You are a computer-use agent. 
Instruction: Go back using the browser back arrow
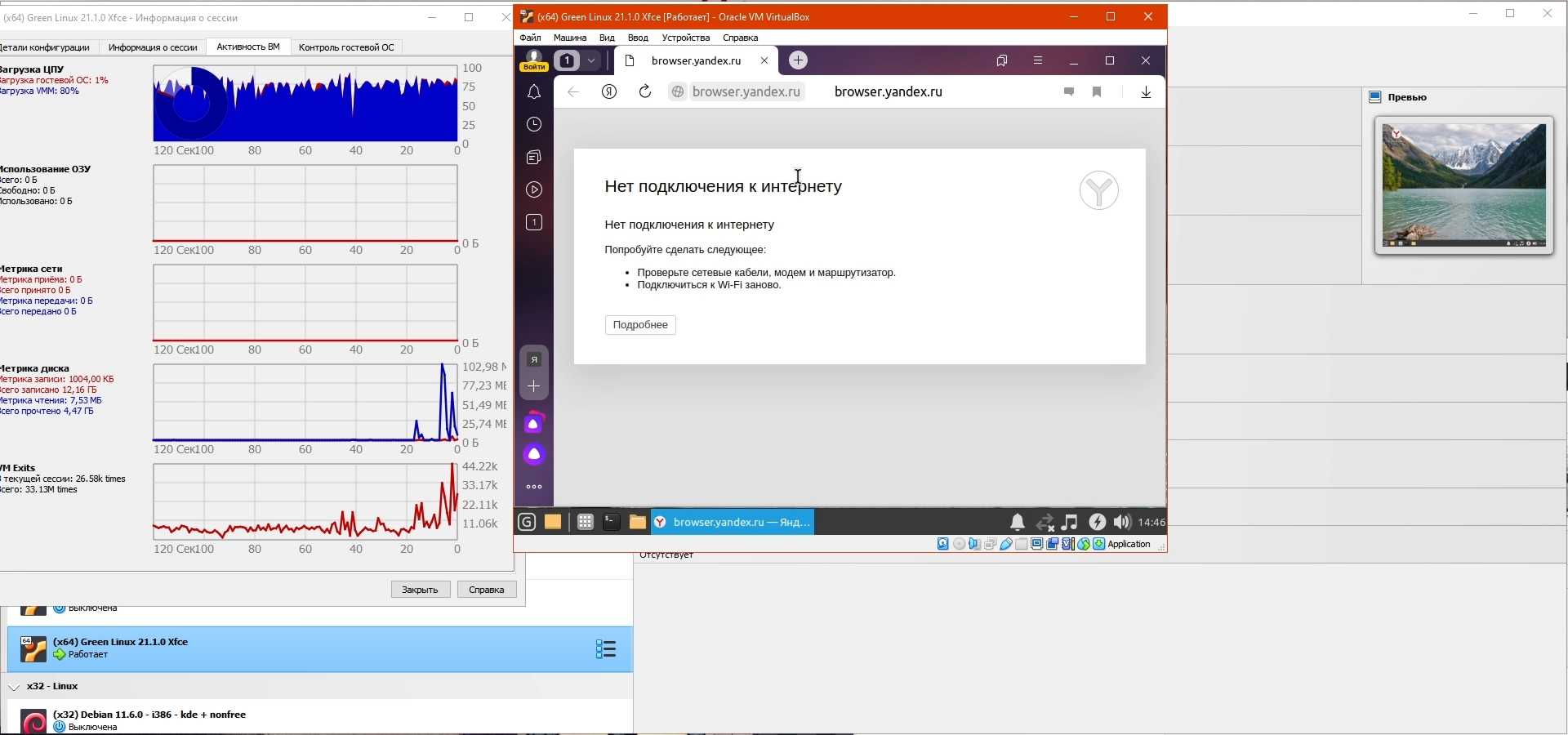573,92
